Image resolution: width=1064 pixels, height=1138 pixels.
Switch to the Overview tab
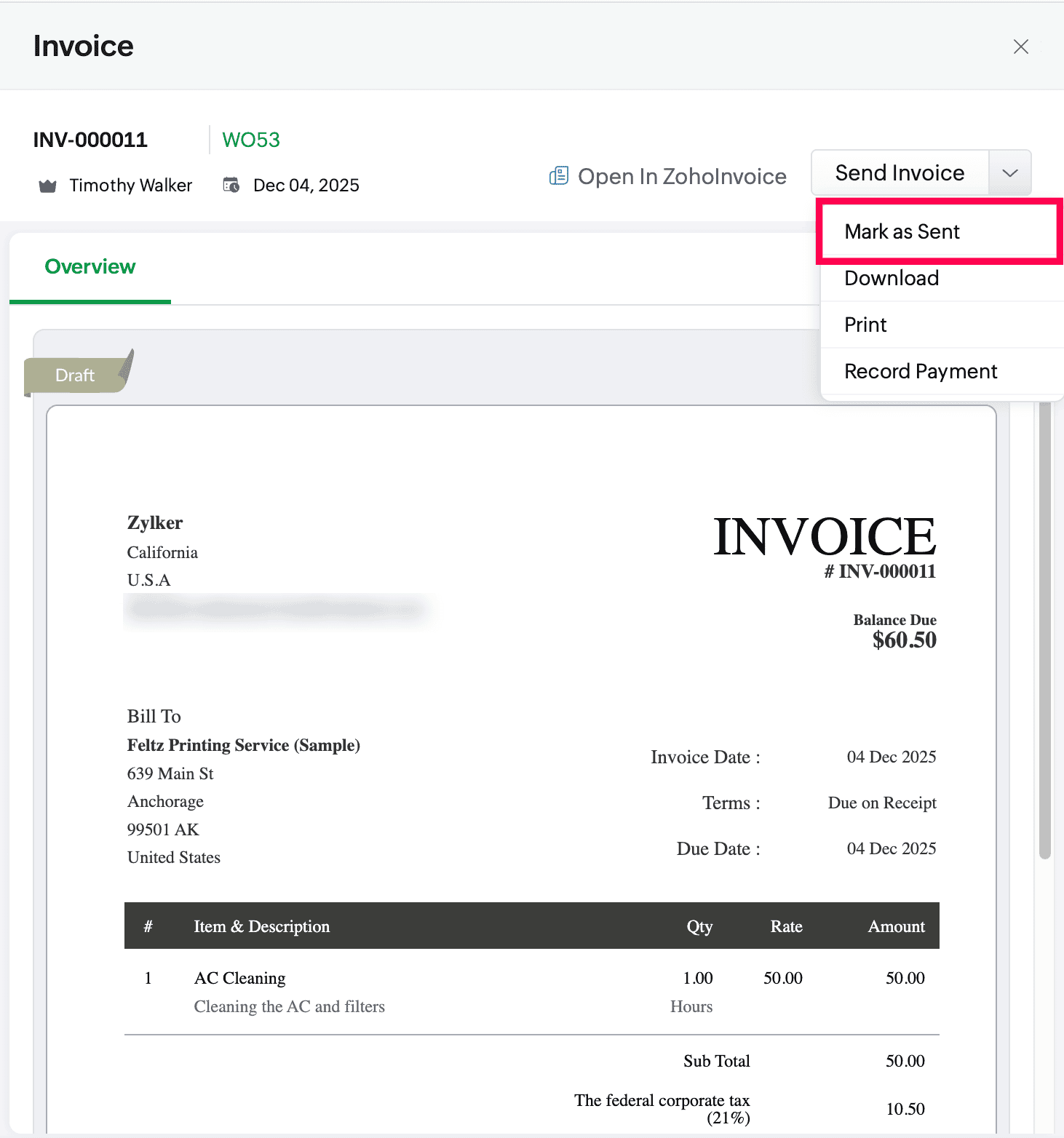(x=90, y=266)
